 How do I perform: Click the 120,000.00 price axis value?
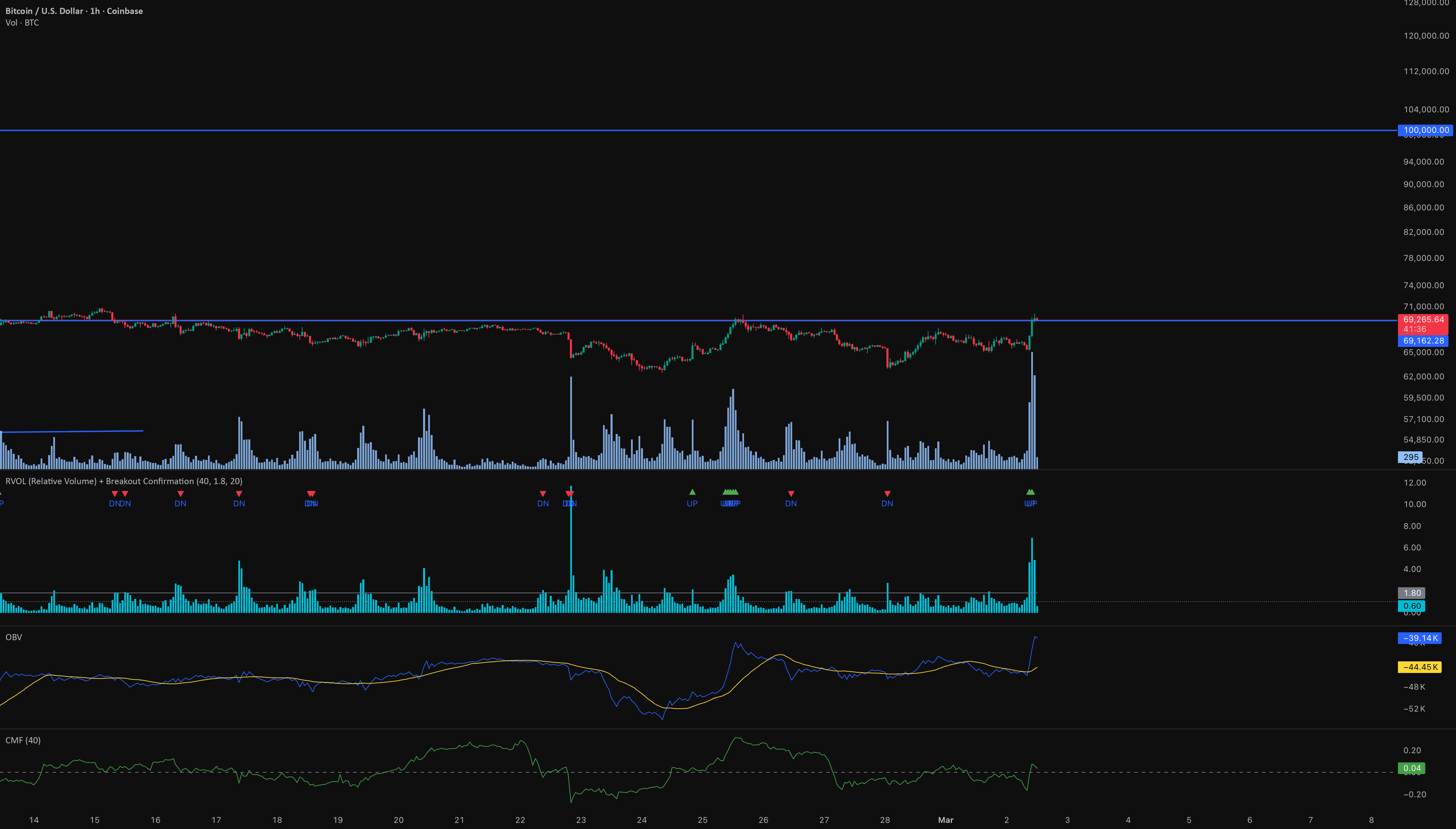pos(1426,36)
